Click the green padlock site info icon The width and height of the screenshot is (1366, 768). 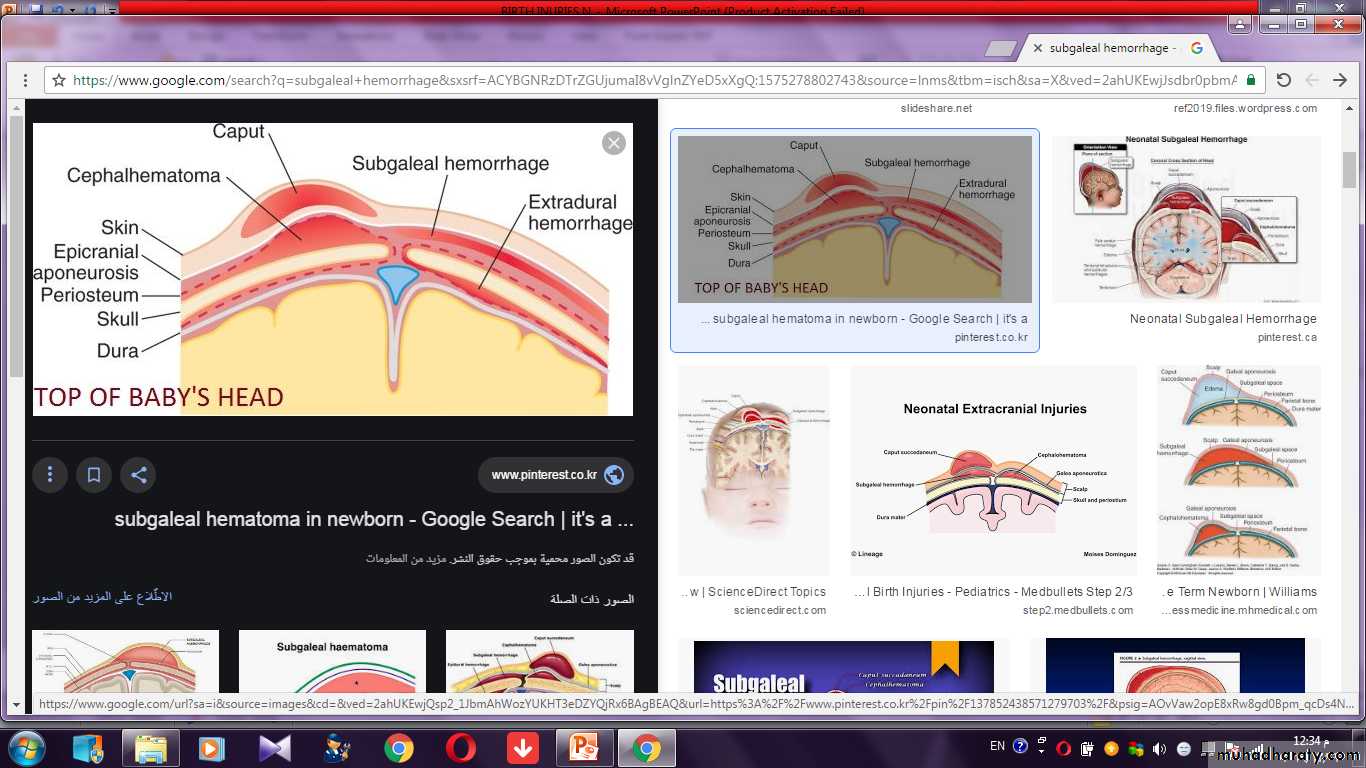[1250, 80]
